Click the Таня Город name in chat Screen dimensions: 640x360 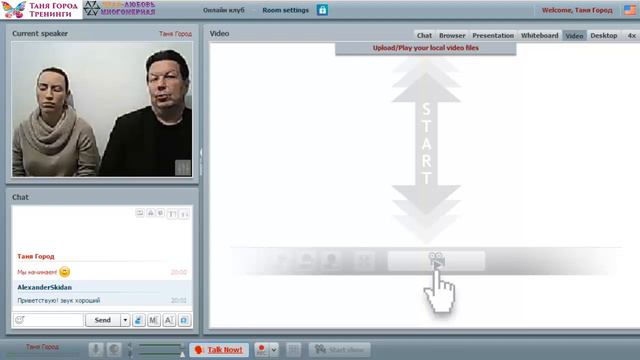(x=36, y=256)
